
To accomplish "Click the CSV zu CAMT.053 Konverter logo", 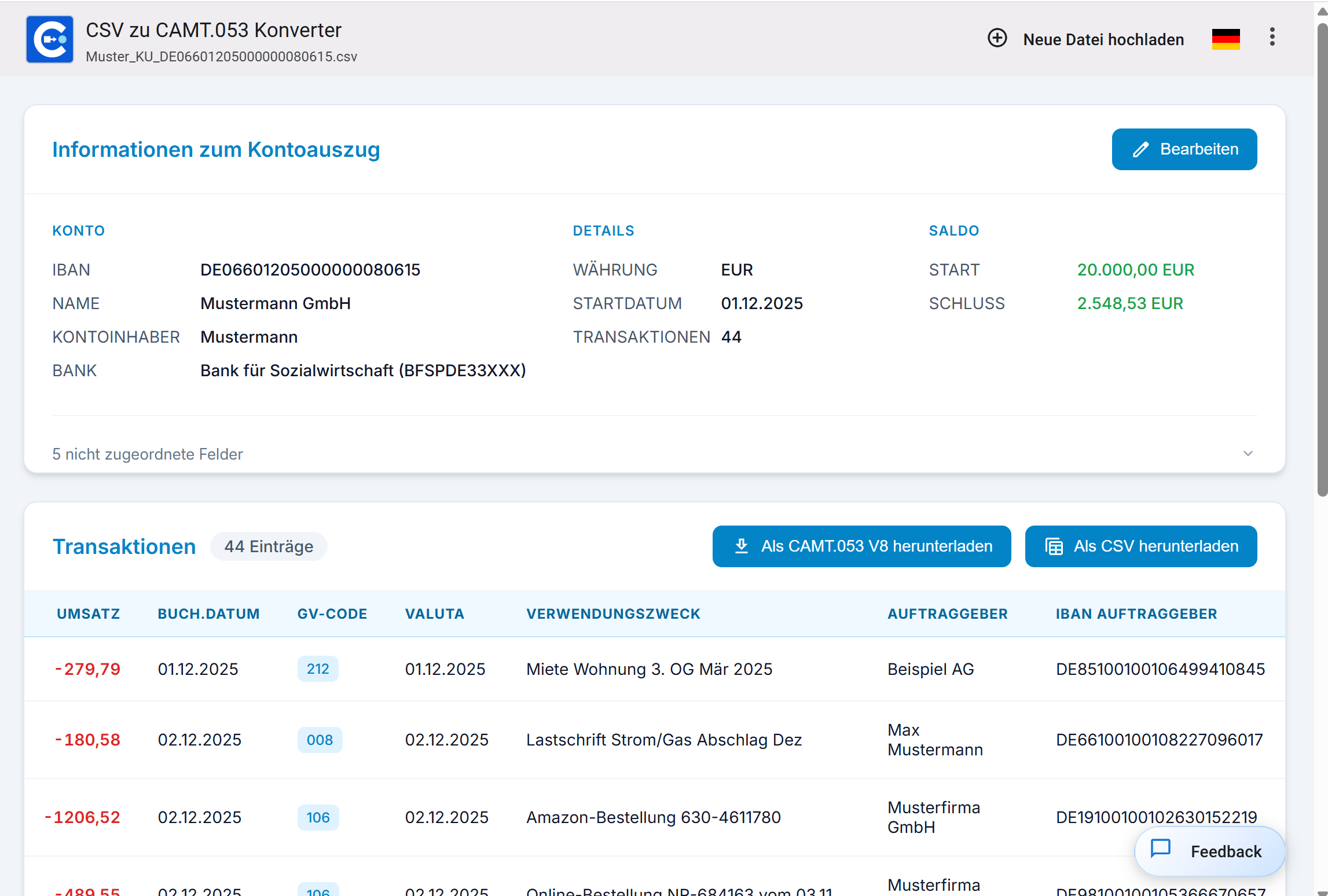I will pos(50,39).
